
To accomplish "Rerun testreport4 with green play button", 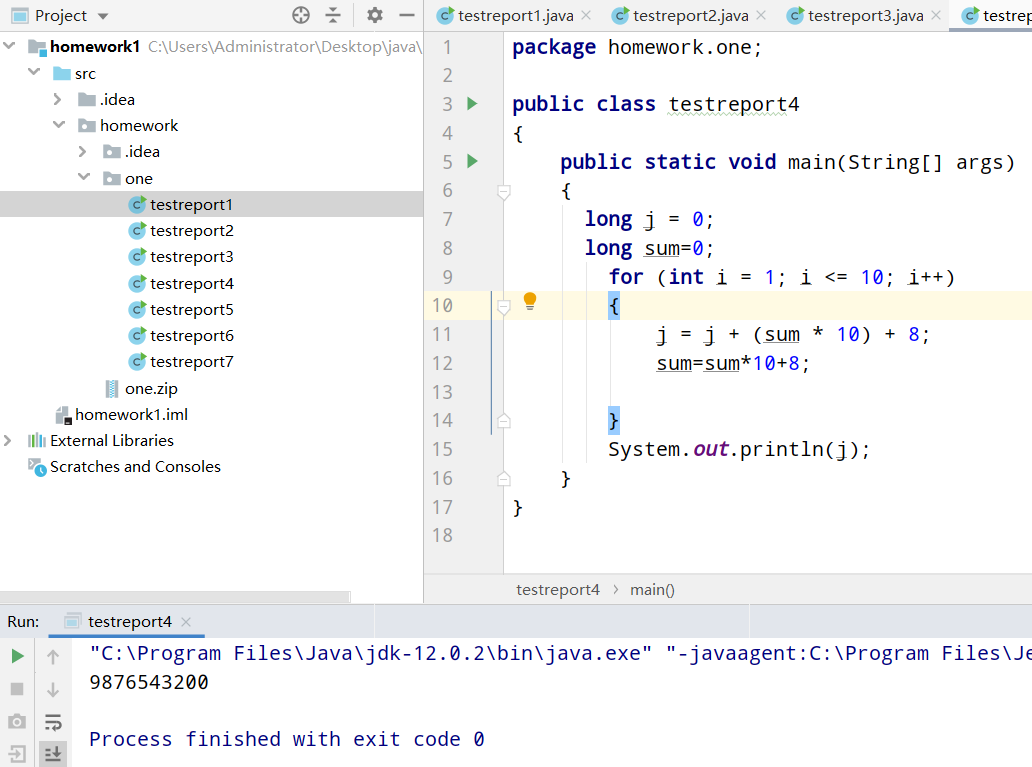I will (18, 656).
